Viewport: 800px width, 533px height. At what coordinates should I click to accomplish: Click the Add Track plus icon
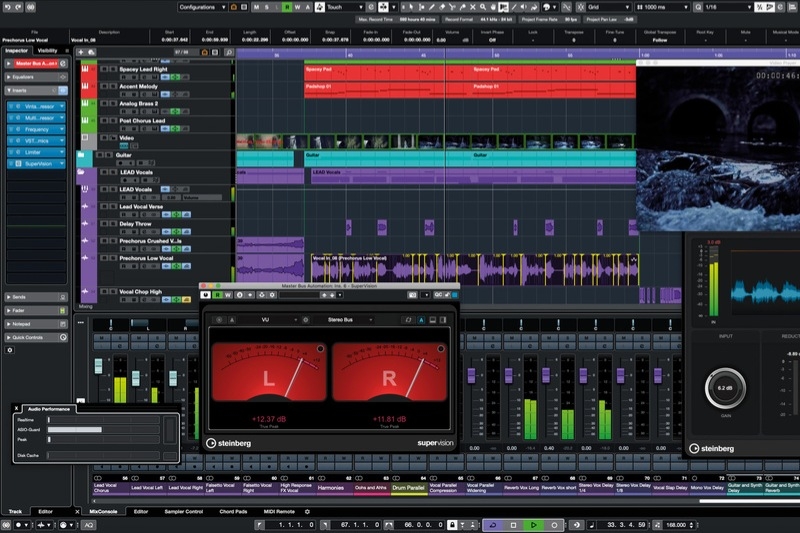[x=81, y=52]
